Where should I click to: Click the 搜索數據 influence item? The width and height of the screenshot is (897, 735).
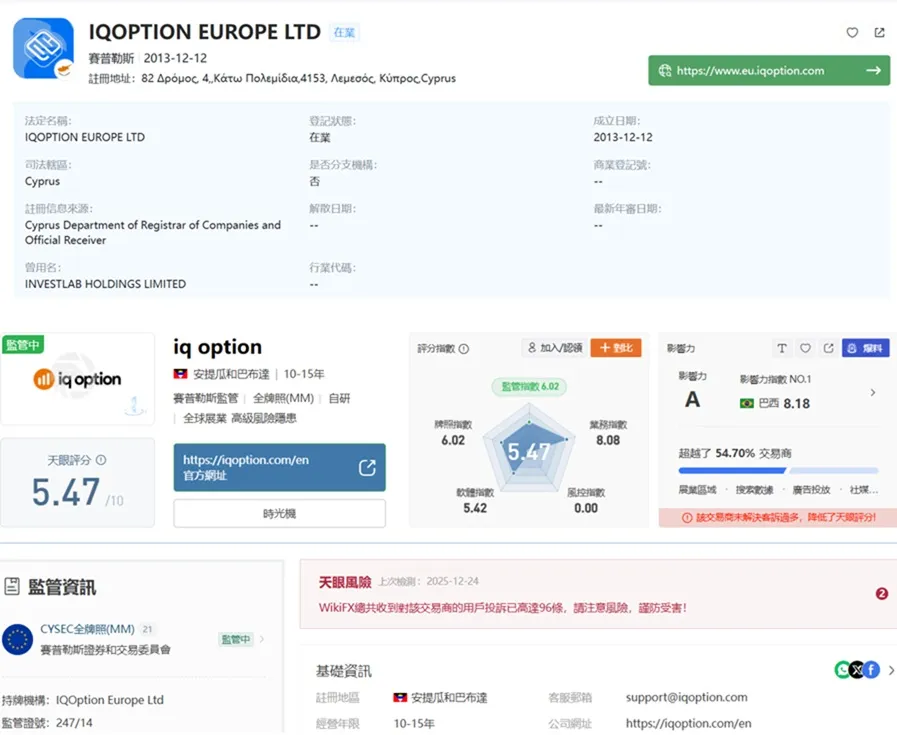(x=754, y=490)
